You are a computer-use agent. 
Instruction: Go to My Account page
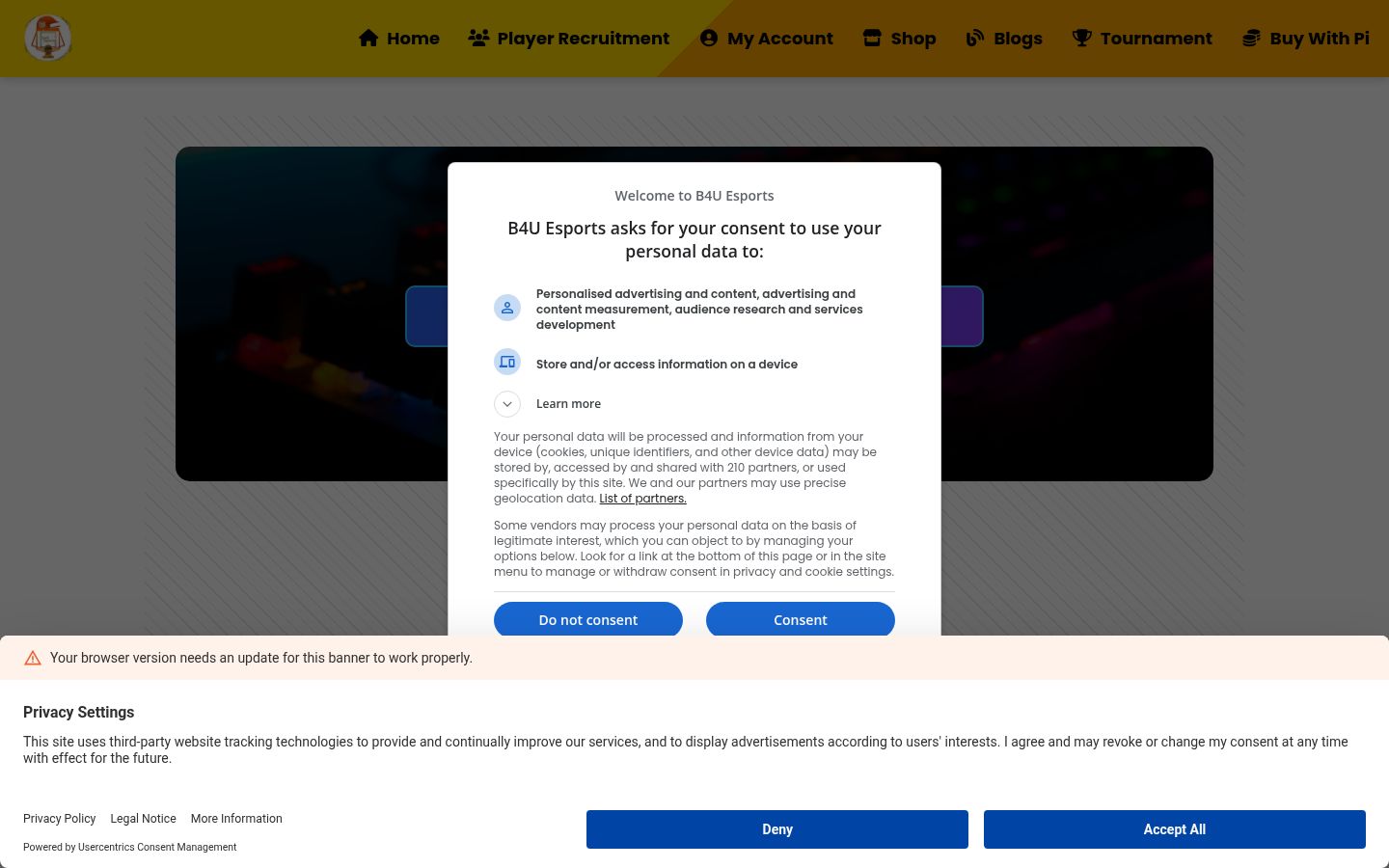coord(766,39)
